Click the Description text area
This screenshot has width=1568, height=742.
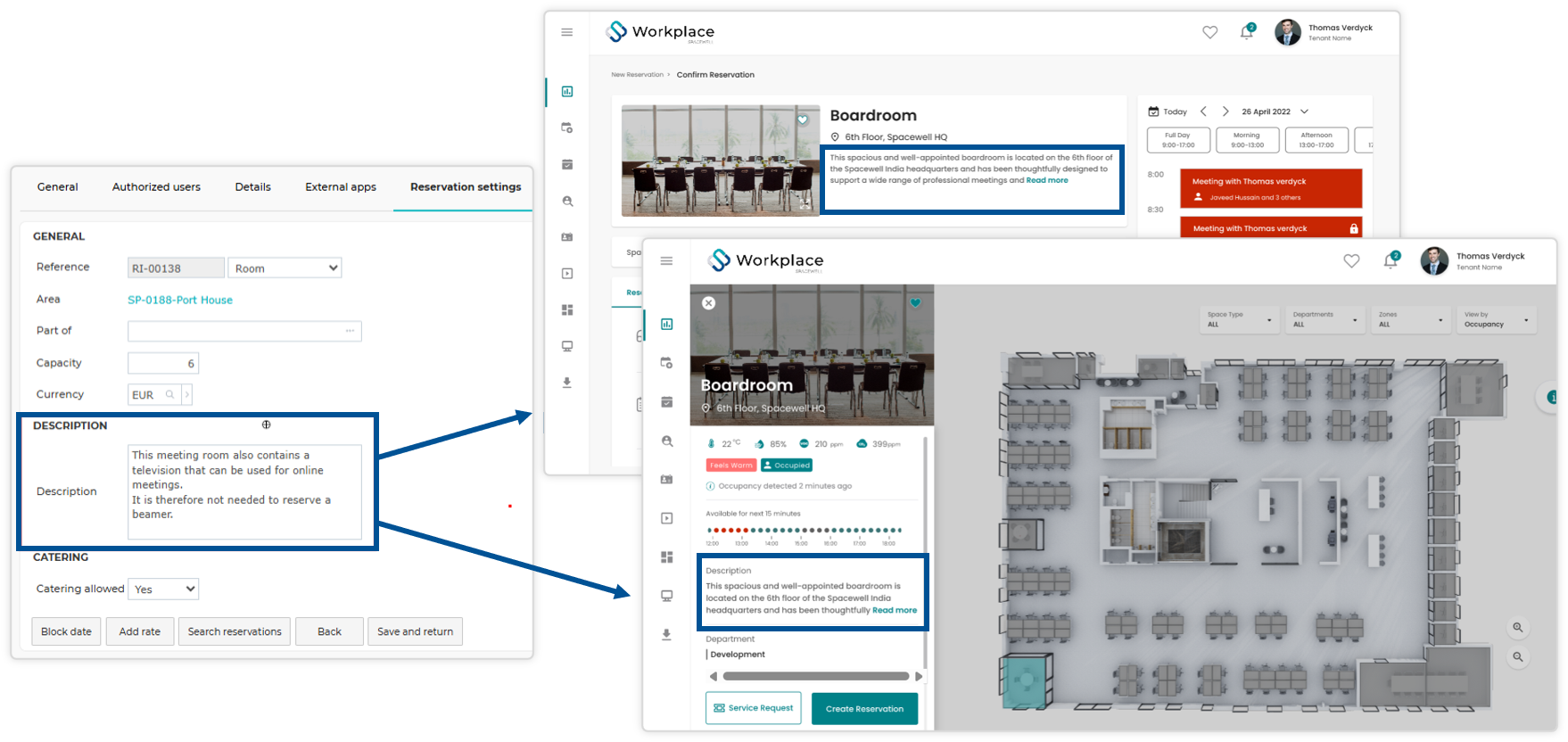(244, 491)
